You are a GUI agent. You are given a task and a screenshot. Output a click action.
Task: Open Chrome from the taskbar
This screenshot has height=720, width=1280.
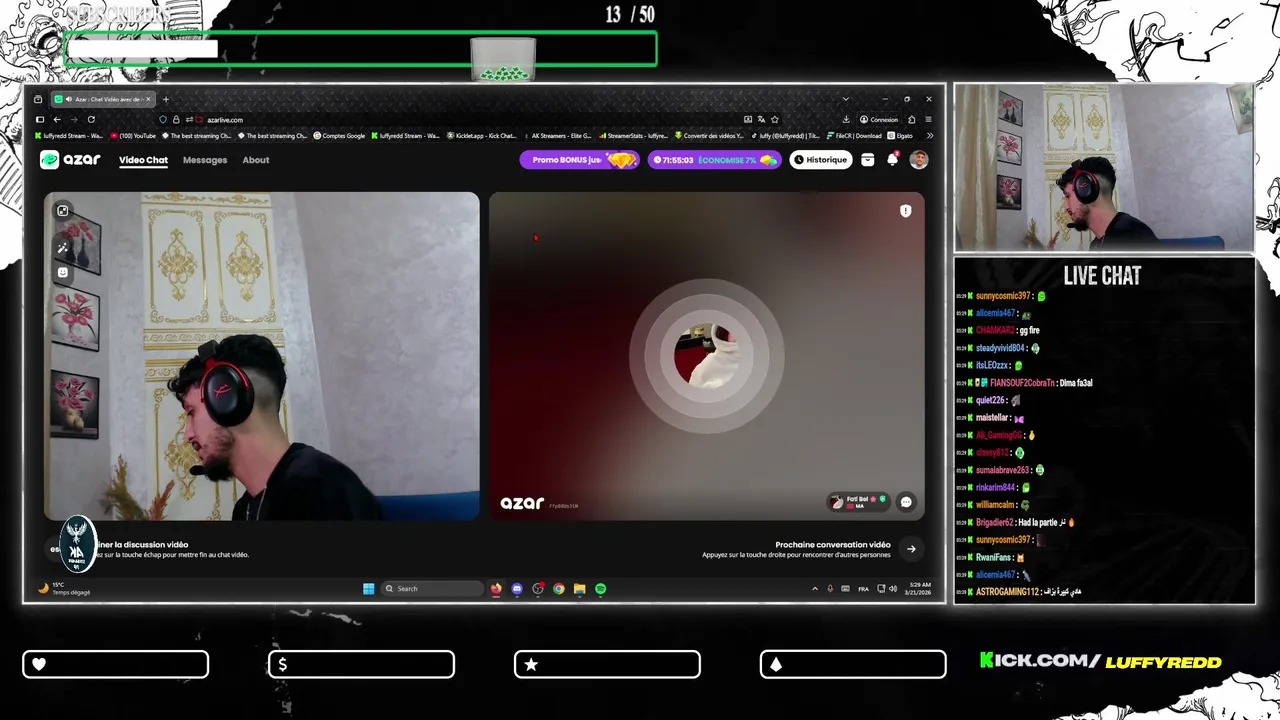pos(559,589)
